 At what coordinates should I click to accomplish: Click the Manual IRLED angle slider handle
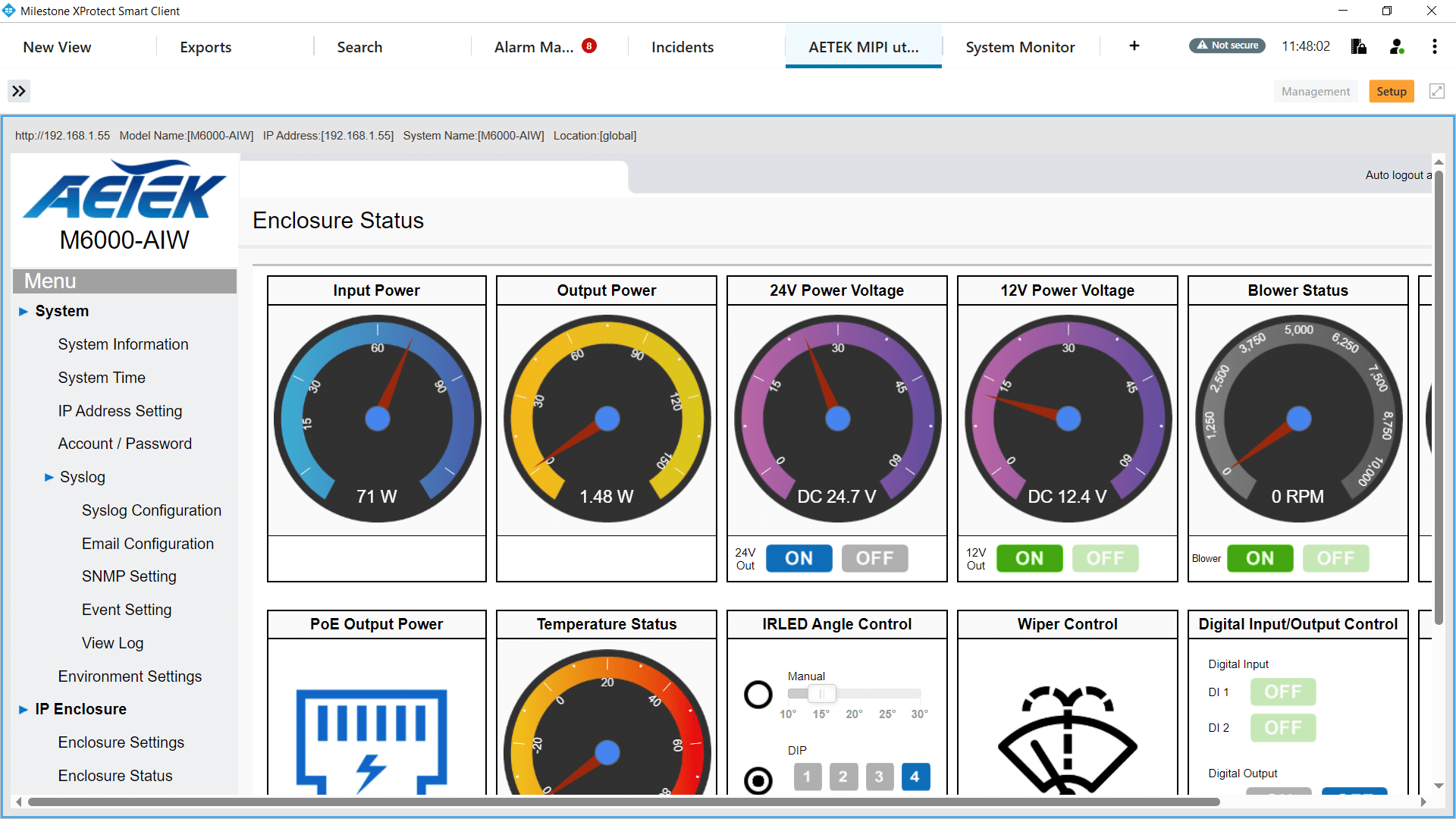click(x=821, y=693)
